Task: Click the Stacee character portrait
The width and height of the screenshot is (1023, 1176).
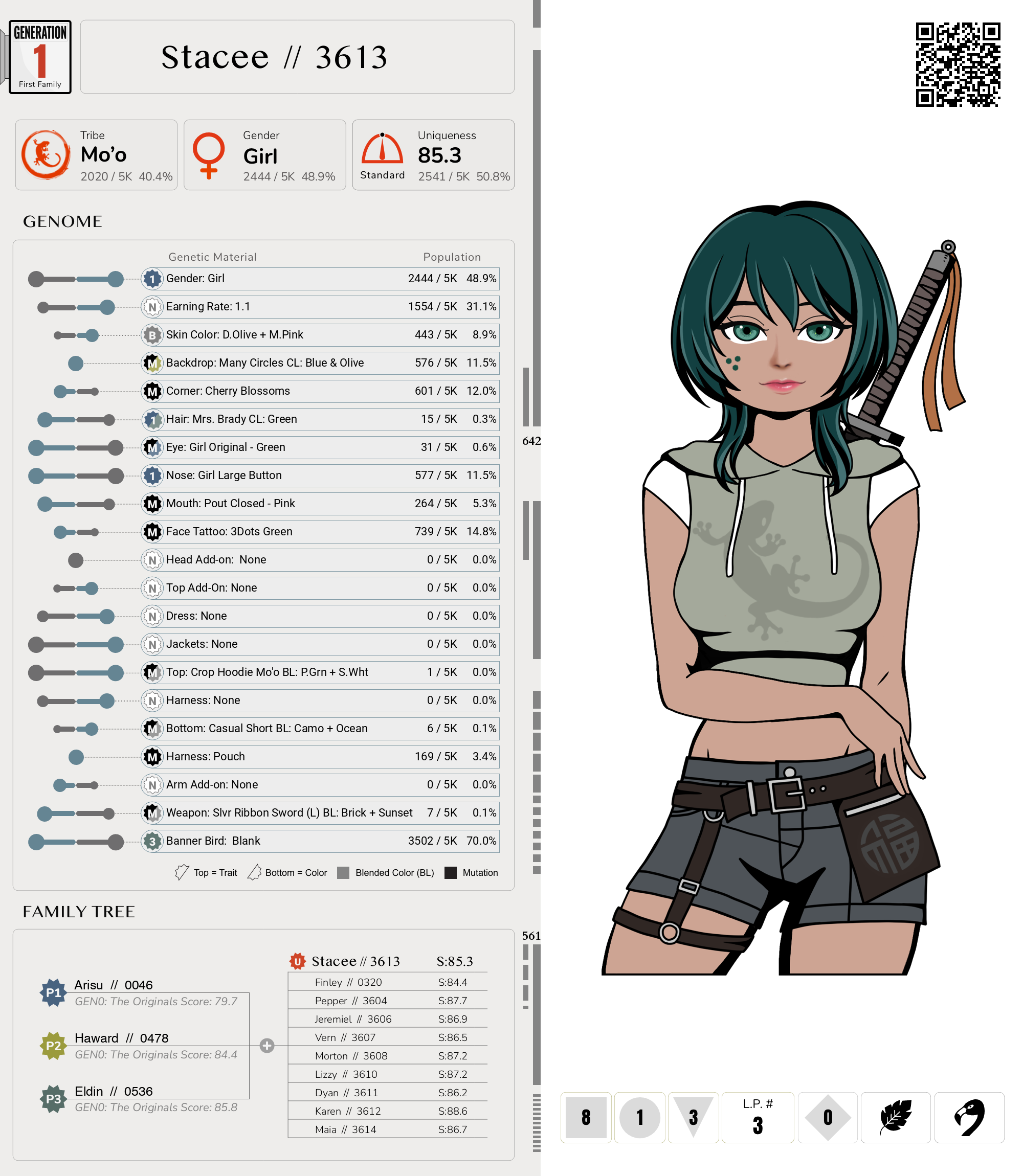Action: pyautogui.click(x=782, y=587)
